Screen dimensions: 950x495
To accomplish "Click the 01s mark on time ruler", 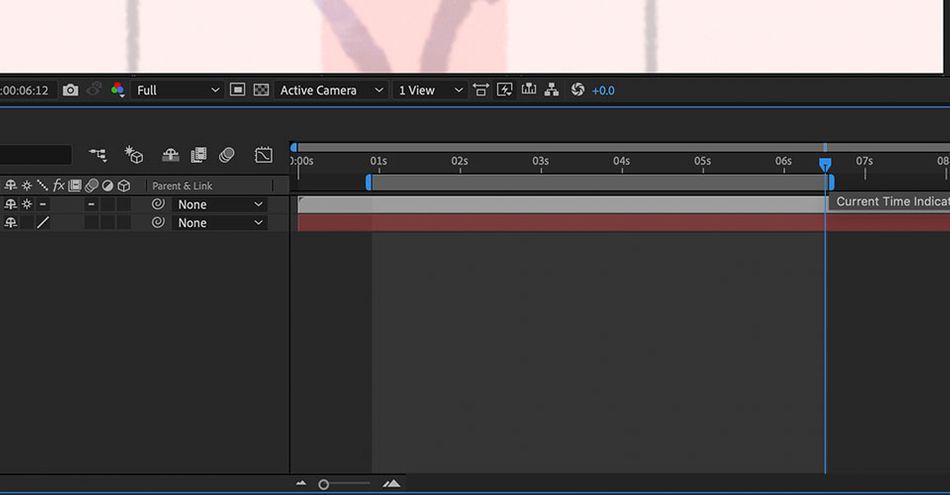I will point(379,161).
